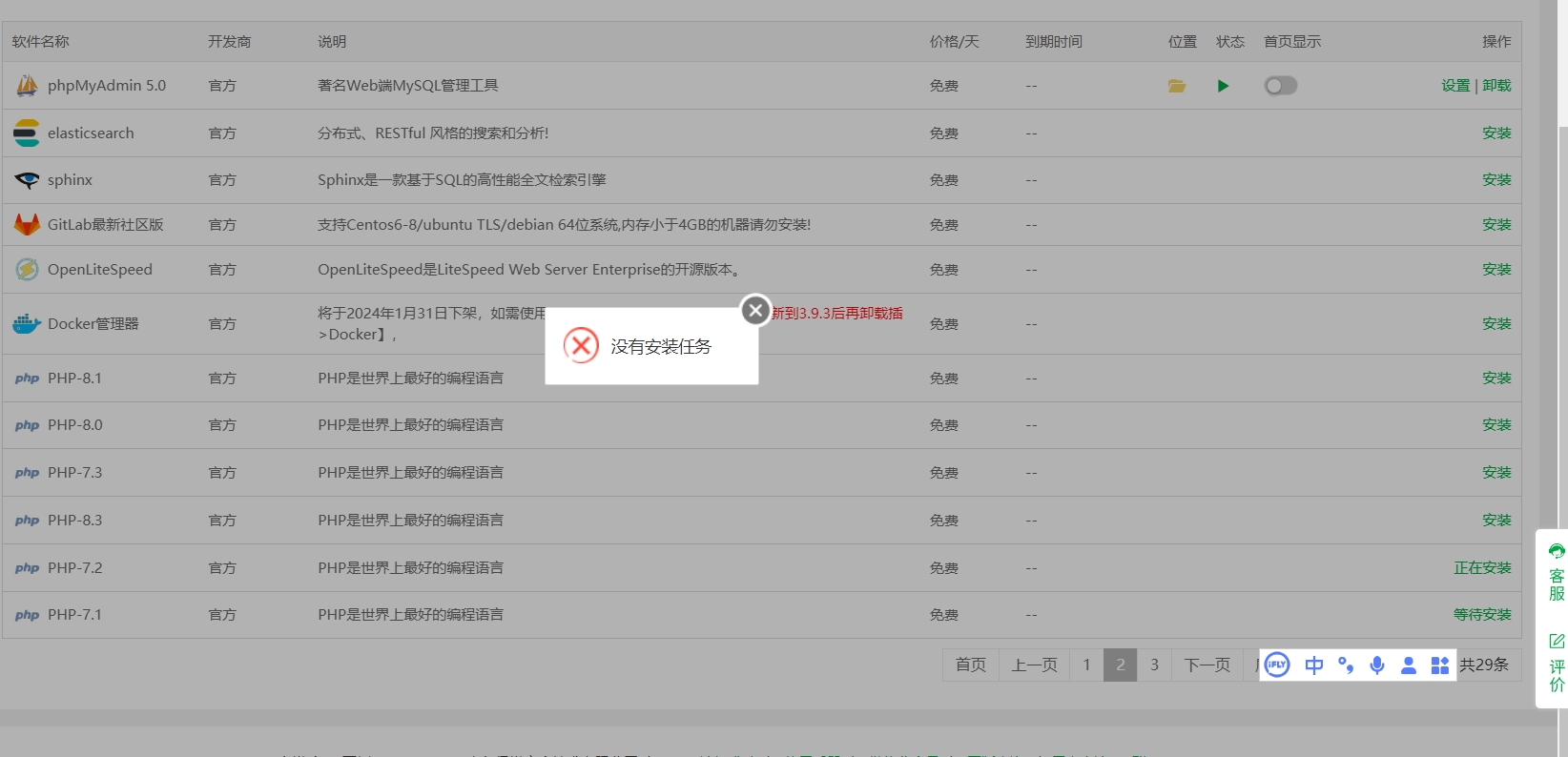Viewport: 1568px width, 757px height.
Task: Click the php icon for PHP-8.0
Action: click(27, 425)
